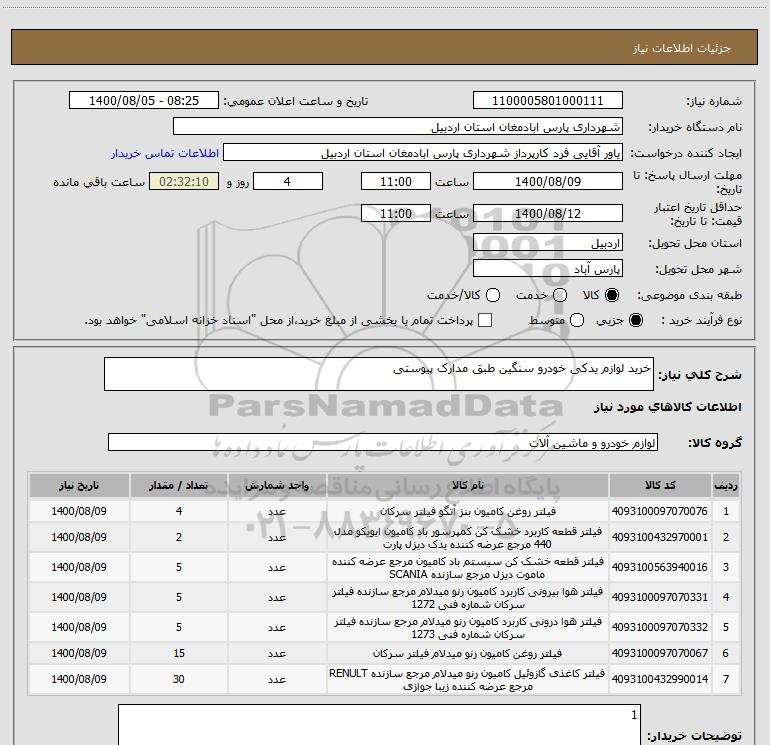Click the request creator name field
Screen dimensions: 770x745
tap(423, 153)
